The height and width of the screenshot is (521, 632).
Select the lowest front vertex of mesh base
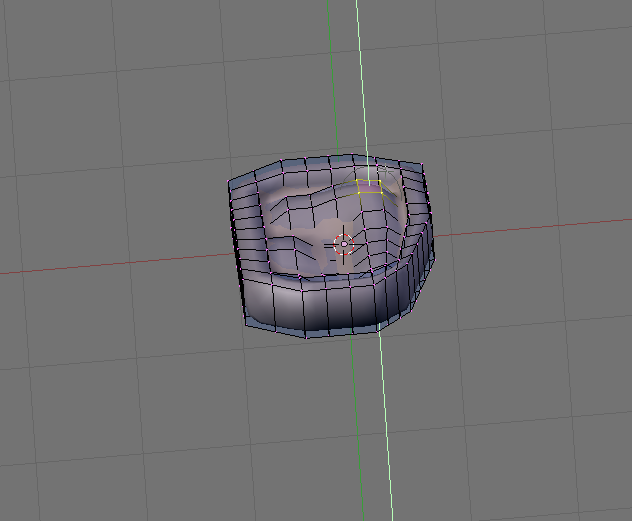coord(306,338)
